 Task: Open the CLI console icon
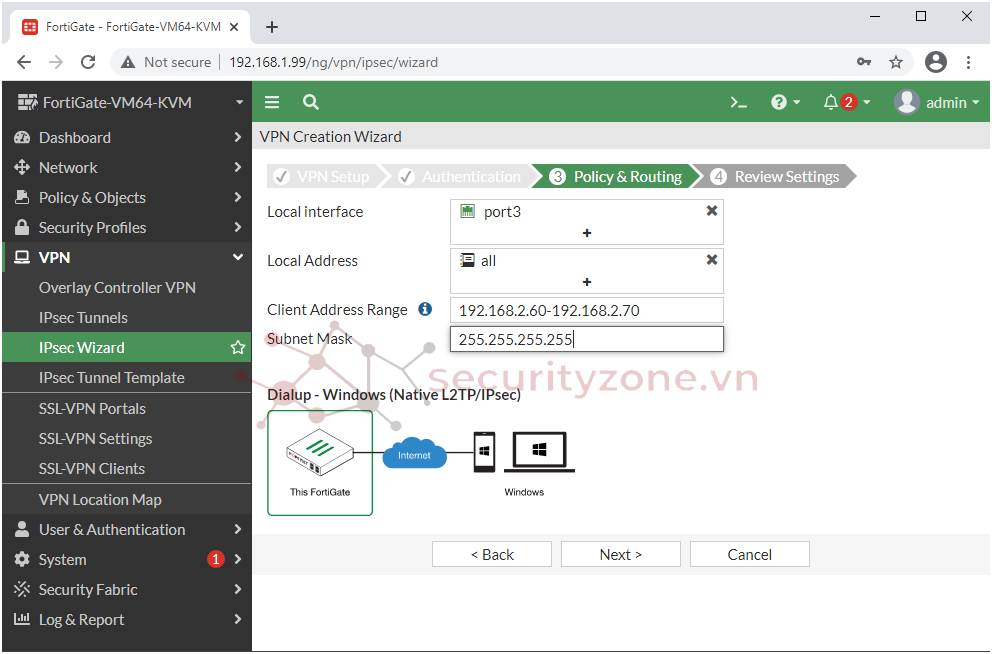click(738, 102)
